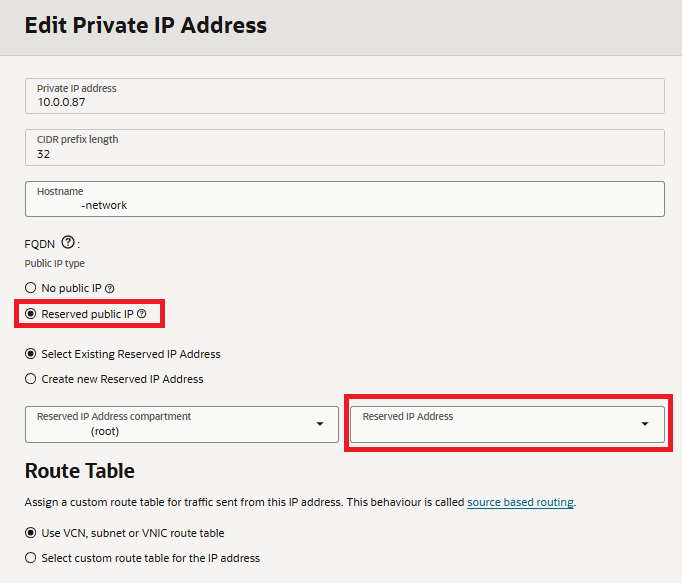Image resolution: width=682 pixels, height=583 pixels.
Task: Click the Edit Private IP Address title
Action: tap(145, 25)
